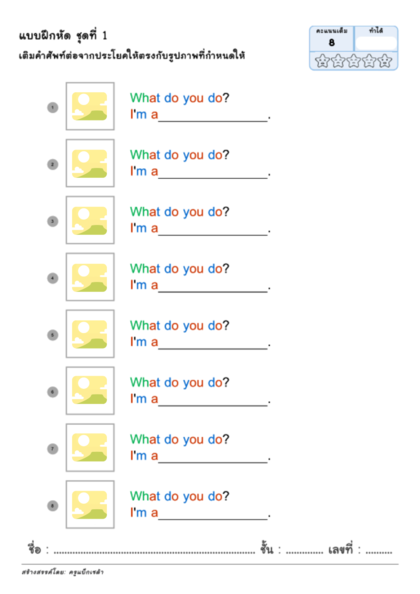Click the empty earned-score box at top right
The height and width of the screenshot is (594, 420).
tap(376, 43)
